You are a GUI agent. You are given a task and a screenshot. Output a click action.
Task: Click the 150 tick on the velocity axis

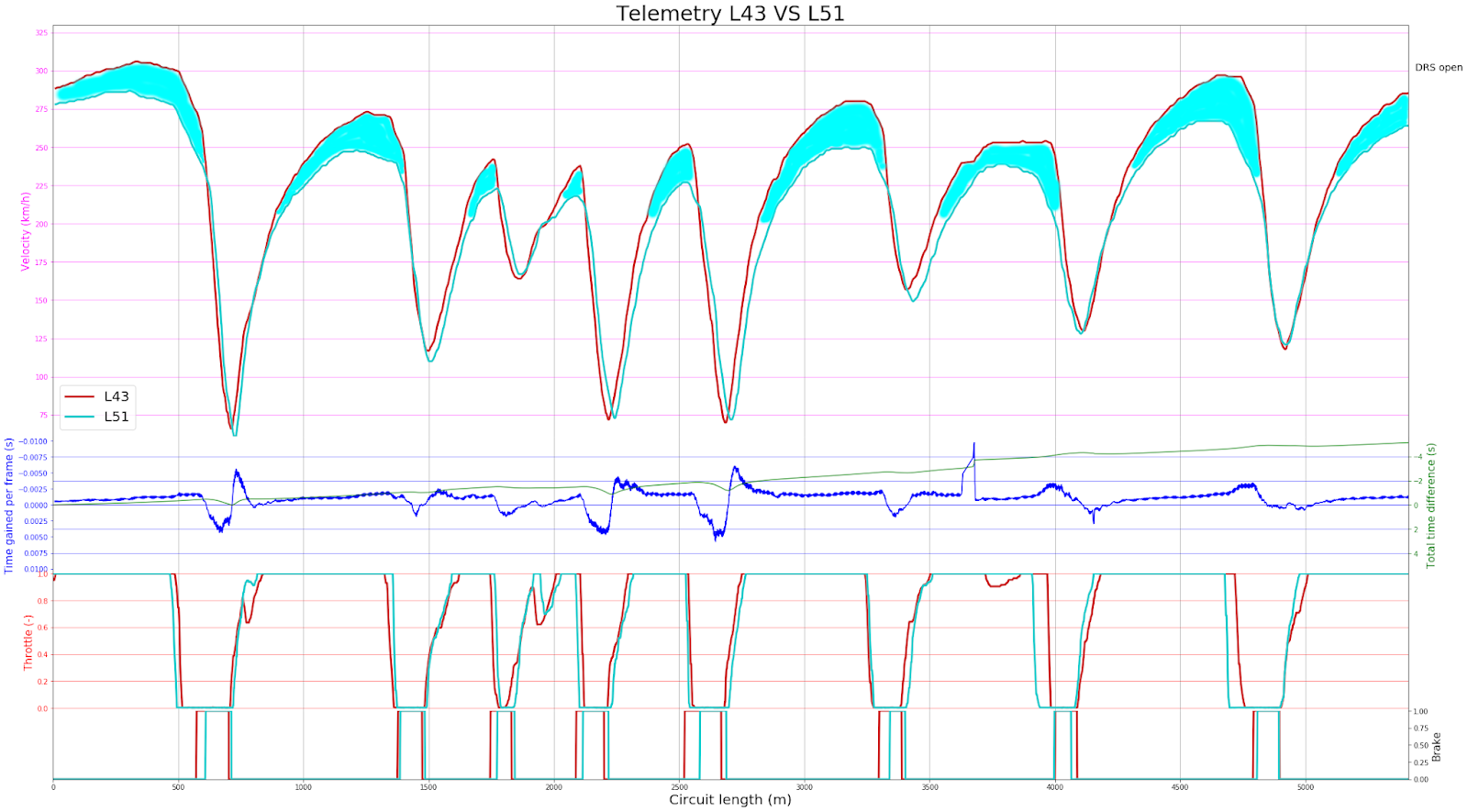point(41,300)
